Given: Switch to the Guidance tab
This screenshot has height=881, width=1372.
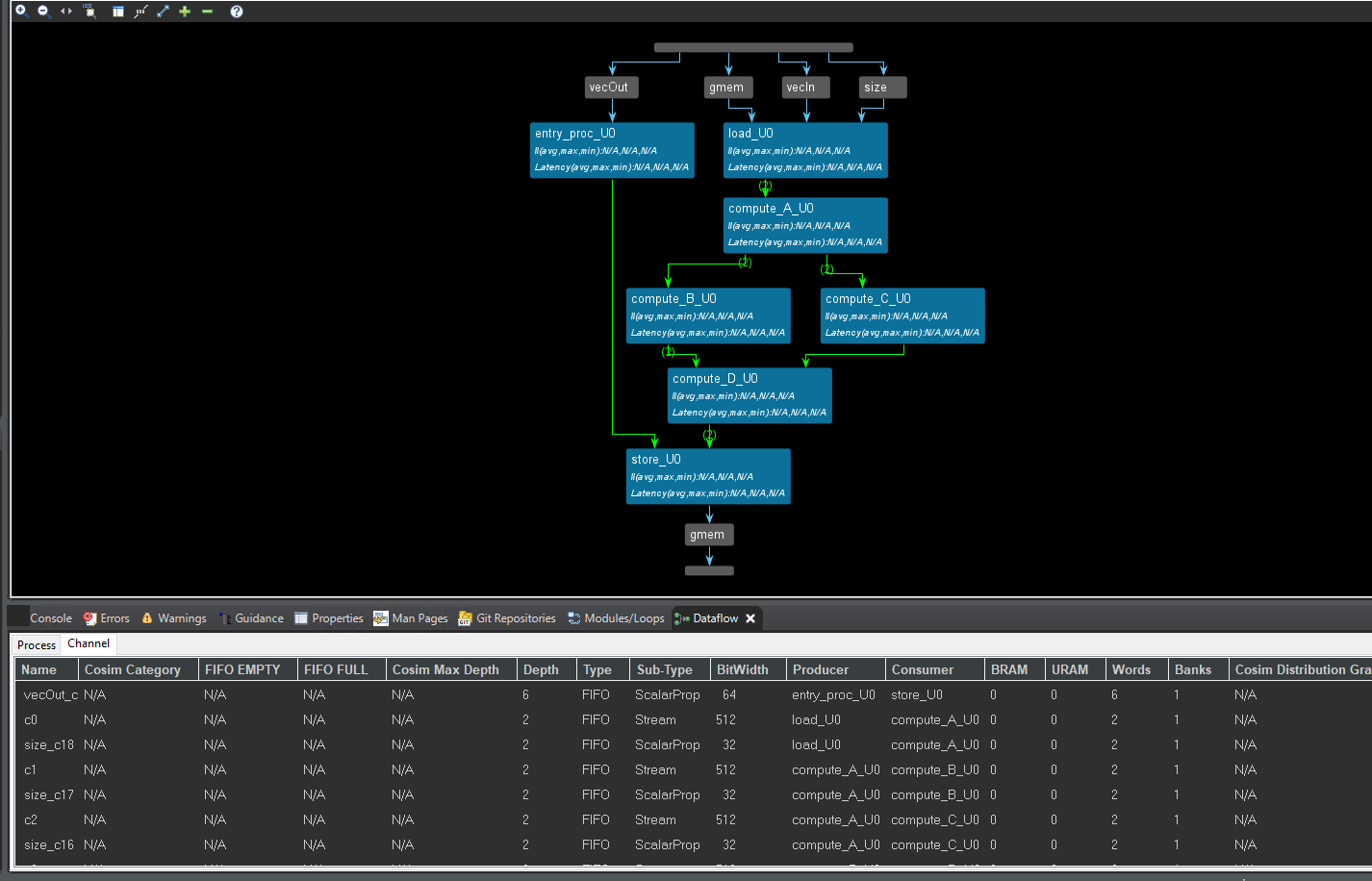Looking at the screenshot, I should click(251, 618).
